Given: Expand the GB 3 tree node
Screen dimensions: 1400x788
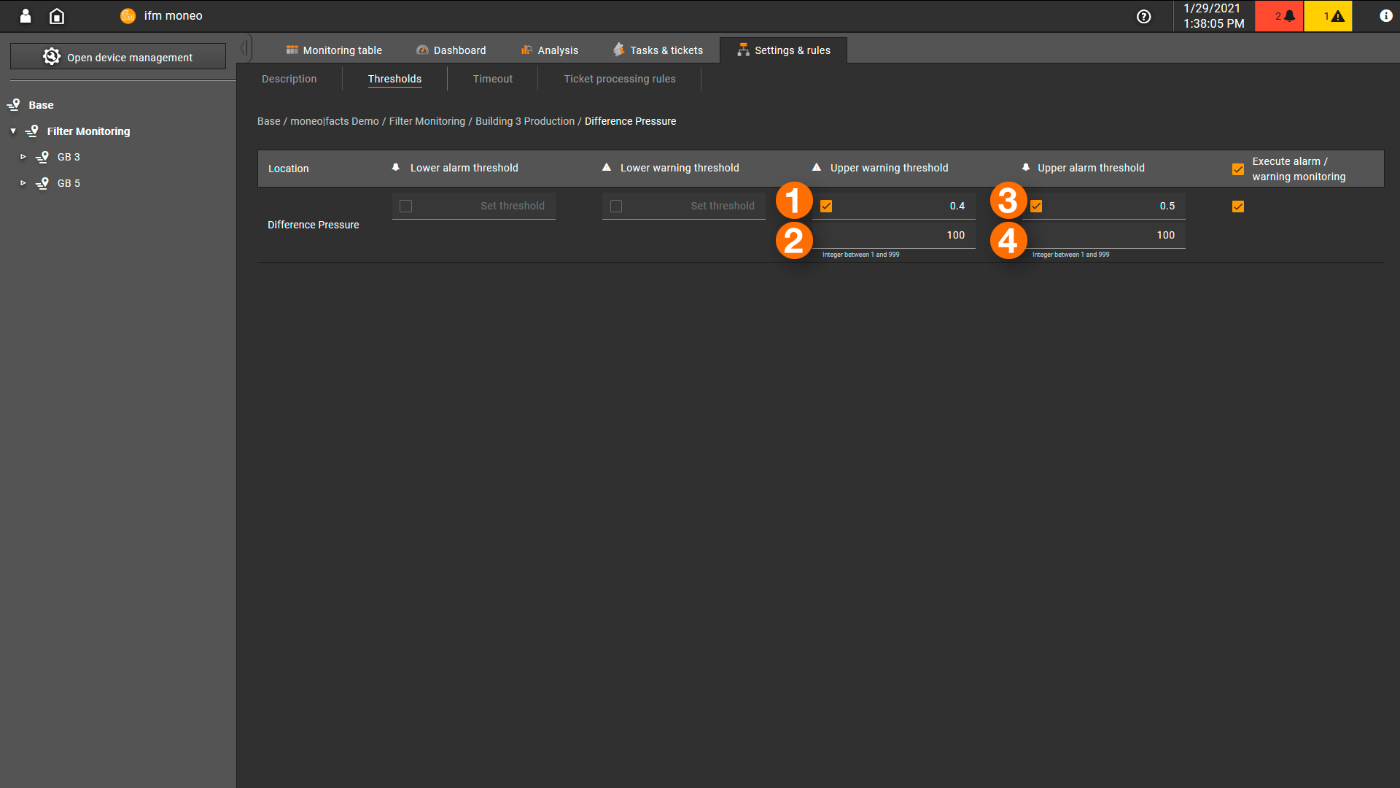Looking at the screenshot, I should coord(23,157).
